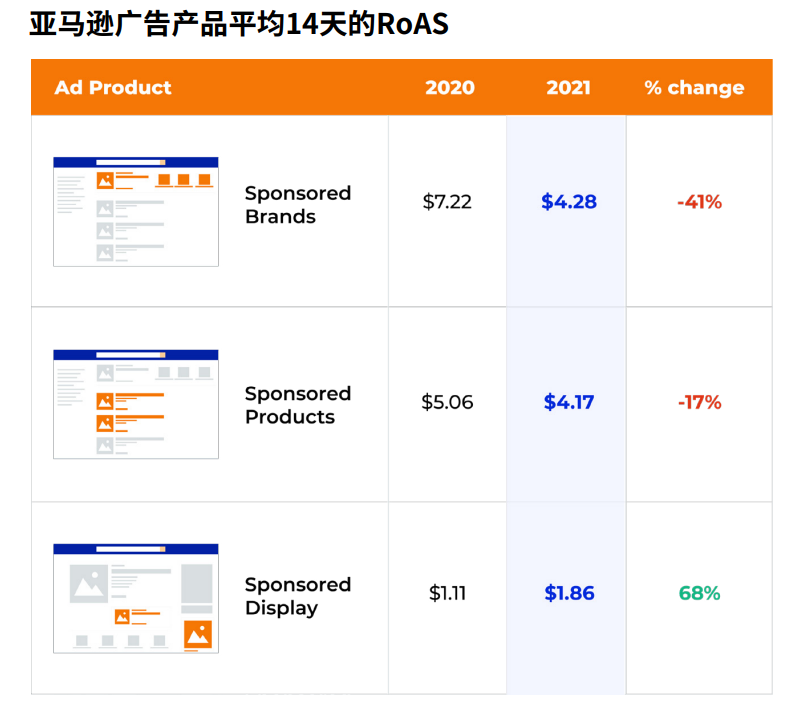Select the '% change' column header

point(694,88)
